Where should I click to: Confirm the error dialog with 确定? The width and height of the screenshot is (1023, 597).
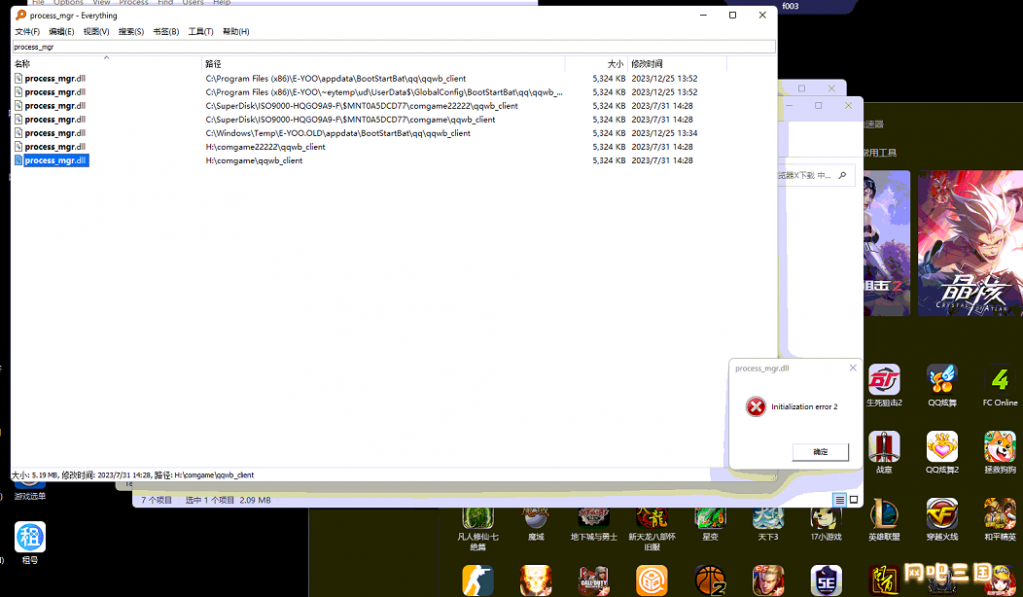click(x=820, y=452)
